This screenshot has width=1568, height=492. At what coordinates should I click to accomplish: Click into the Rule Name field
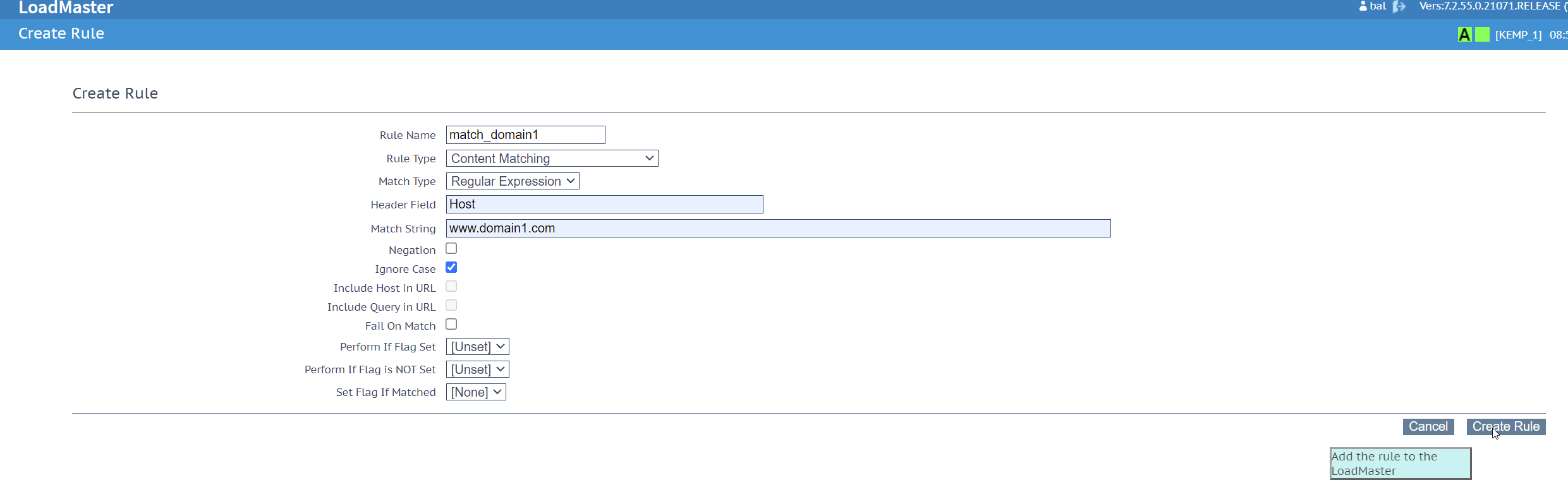point(526,135)
